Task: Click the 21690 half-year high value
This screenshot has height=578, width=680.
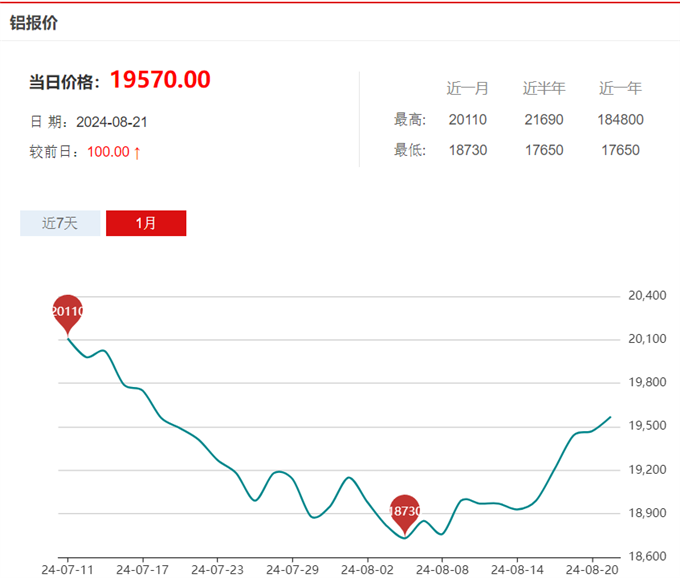Action: [543, 120]
